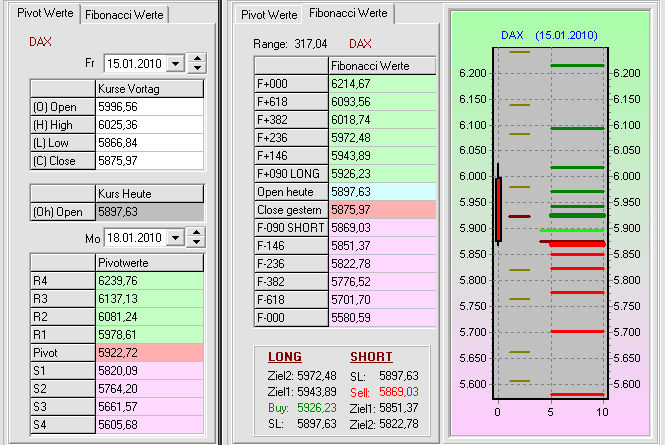665x445 pixels.
Task: Click Buy value 5926,23
Action: coord(316,408)
